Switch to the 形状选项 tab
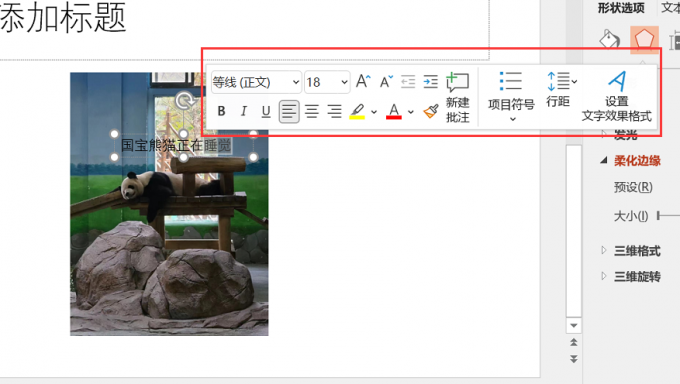Viewport: 680px width, 384px height. point(621,8)
